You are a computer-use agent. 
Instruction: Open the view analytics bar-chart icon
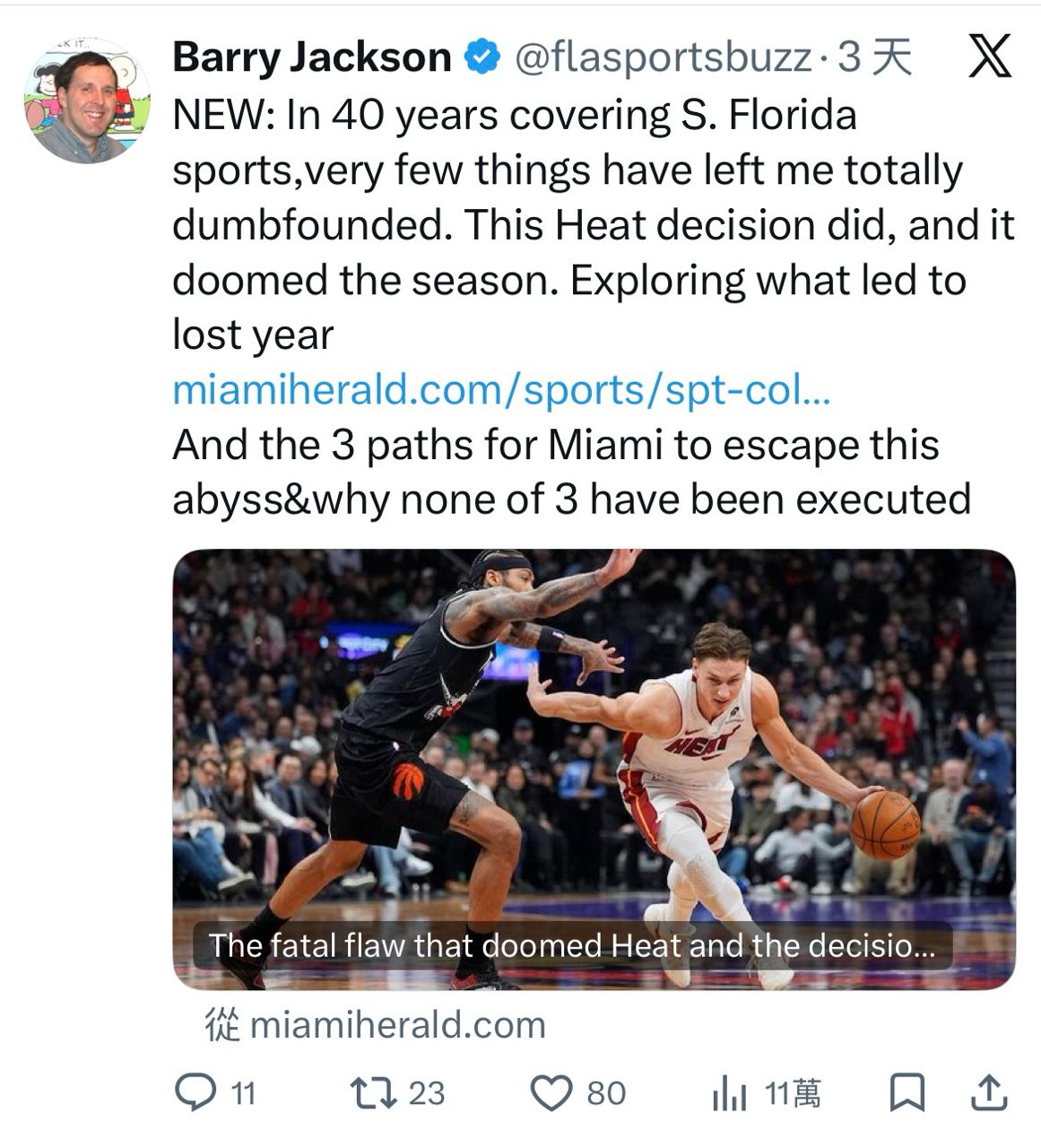coord(728,1094)
